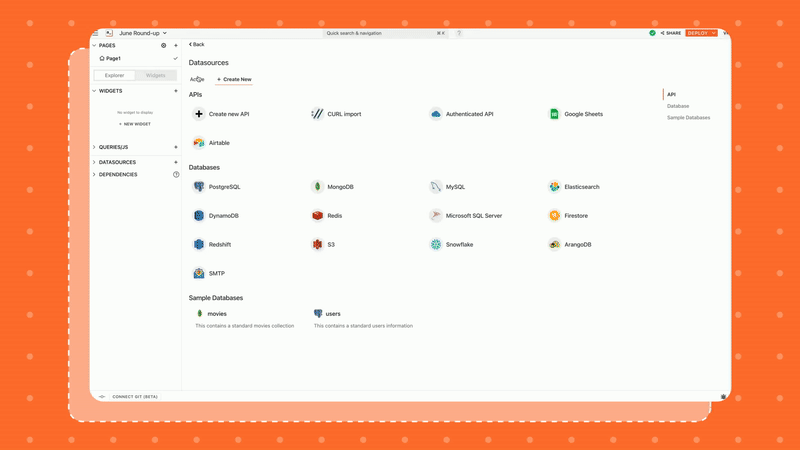Click the DEPLOY button
Image resolution: width=800 pixels, height=450 pixels.
[698, 33]
